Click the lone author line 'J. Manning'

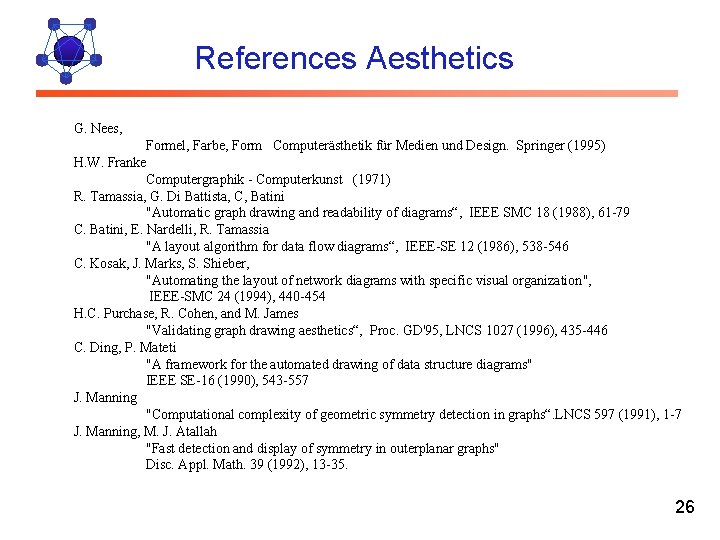pos(105,398)
